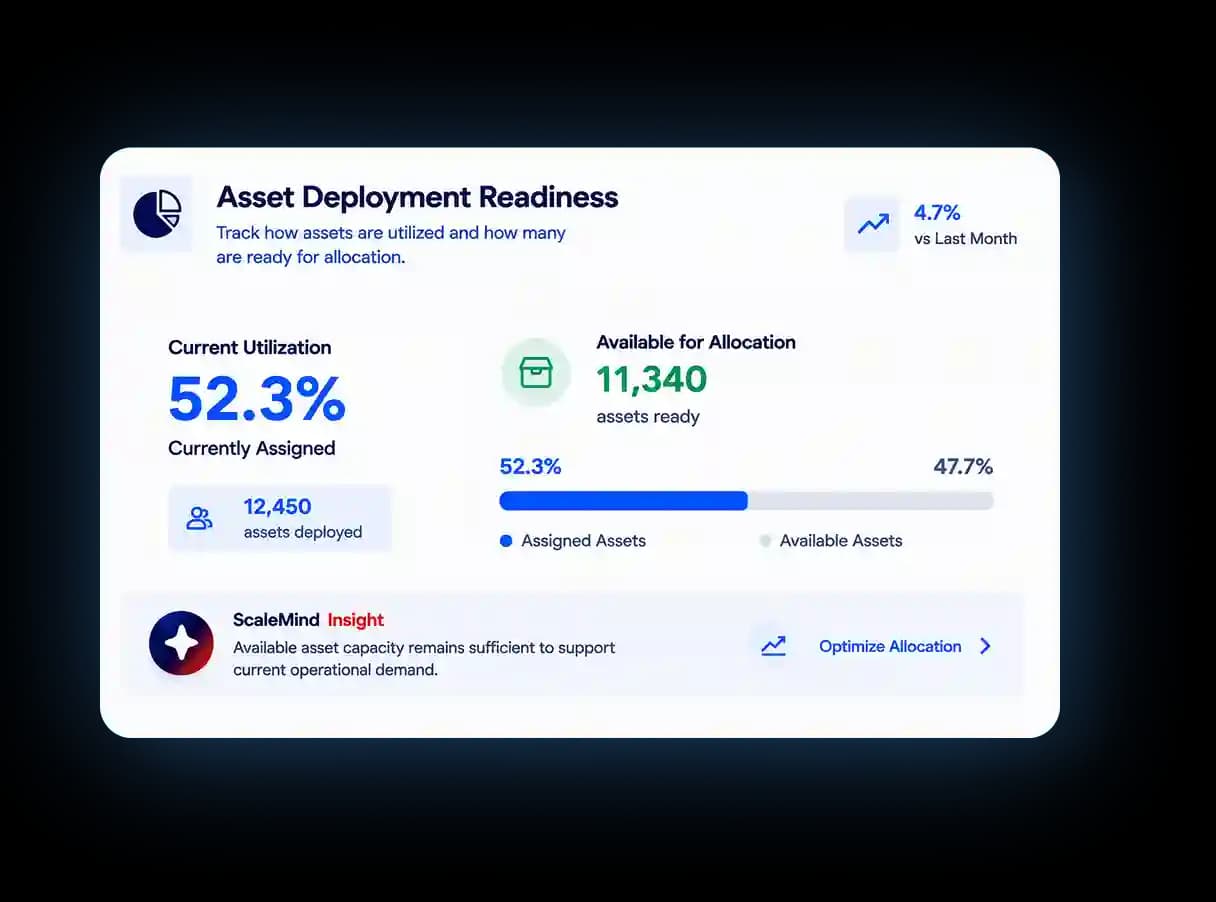Click the large 52.3% utilization figure

(x=257, y=398)
